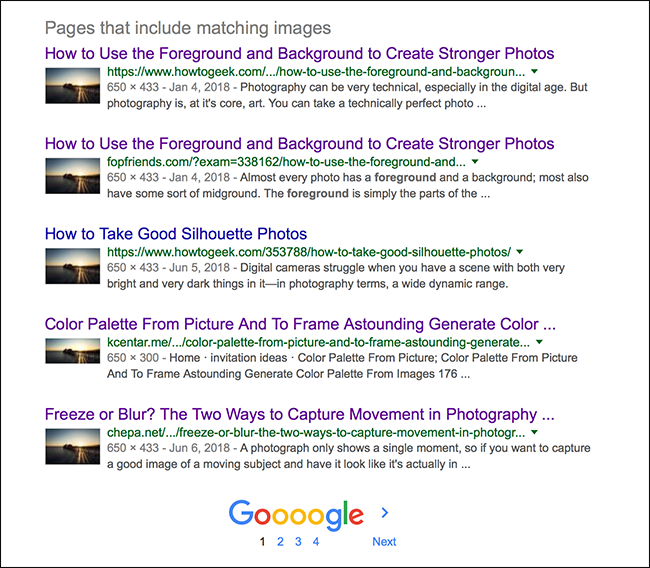Expand dropdown arrow beside silhouette-photos URL
Screen dimensions: 650x568
tap(520, 252)
